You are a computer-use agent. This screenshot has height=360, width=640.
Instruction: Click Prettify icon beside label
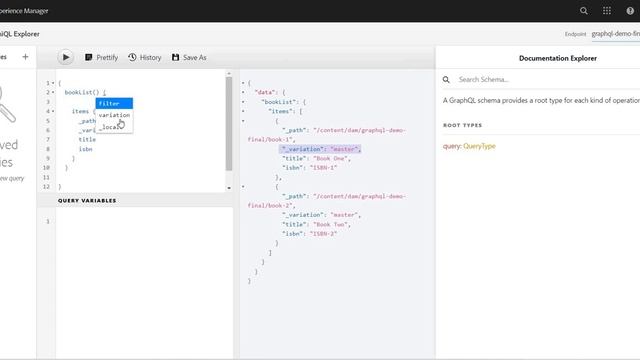pos(89,57)
